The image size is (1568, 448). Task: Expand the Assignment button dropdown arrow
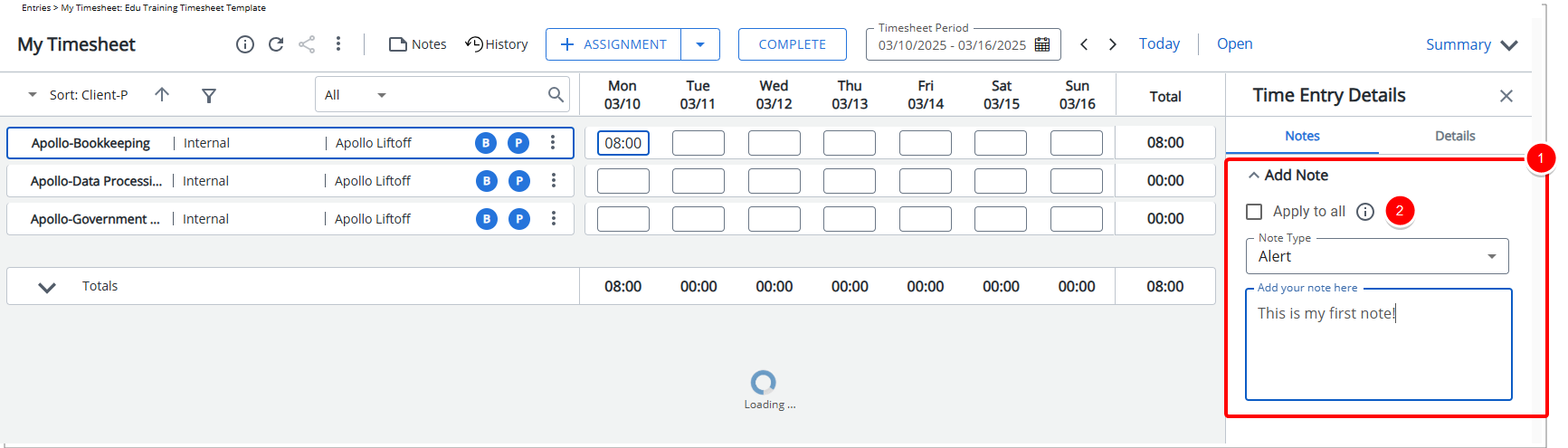[x=700, y=44]
